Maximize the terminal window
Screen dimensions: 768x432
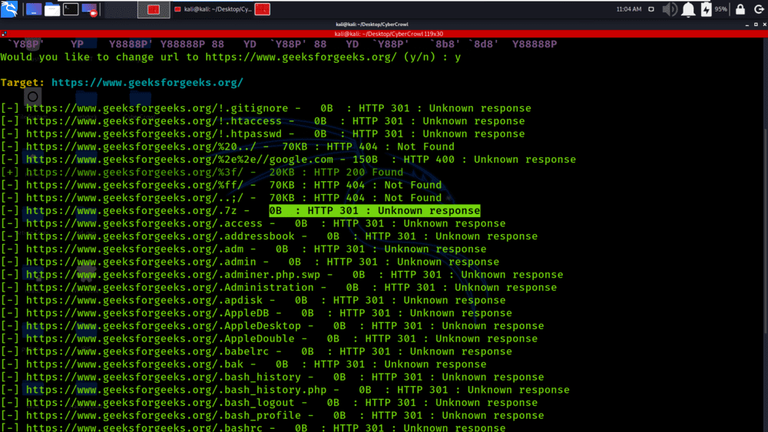pyautogui.click(x=756, y=24)
